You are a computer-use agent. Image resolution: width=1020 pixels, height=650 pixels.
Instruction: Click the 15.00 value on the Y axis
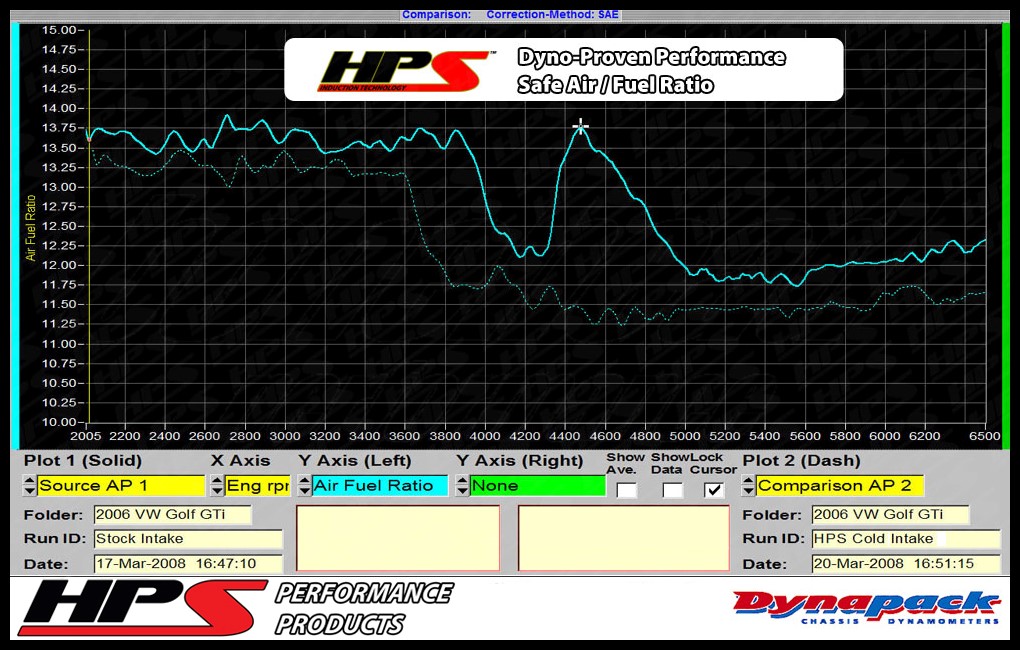(59, 30)
